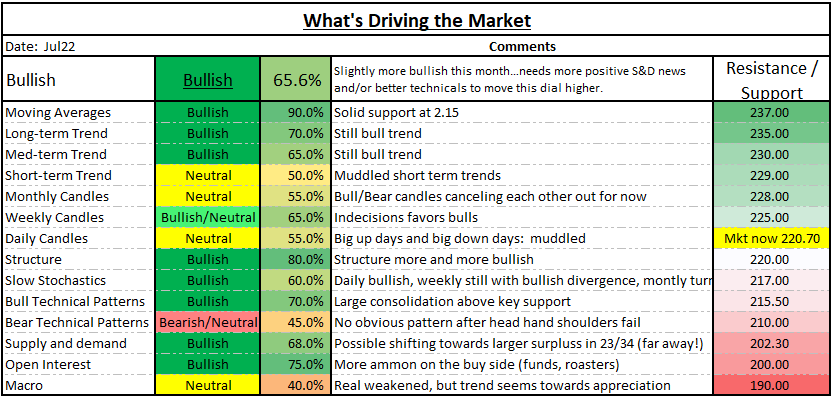
Task: Select the Short-term Trend Neutral cell
Action: pos(207,176)
